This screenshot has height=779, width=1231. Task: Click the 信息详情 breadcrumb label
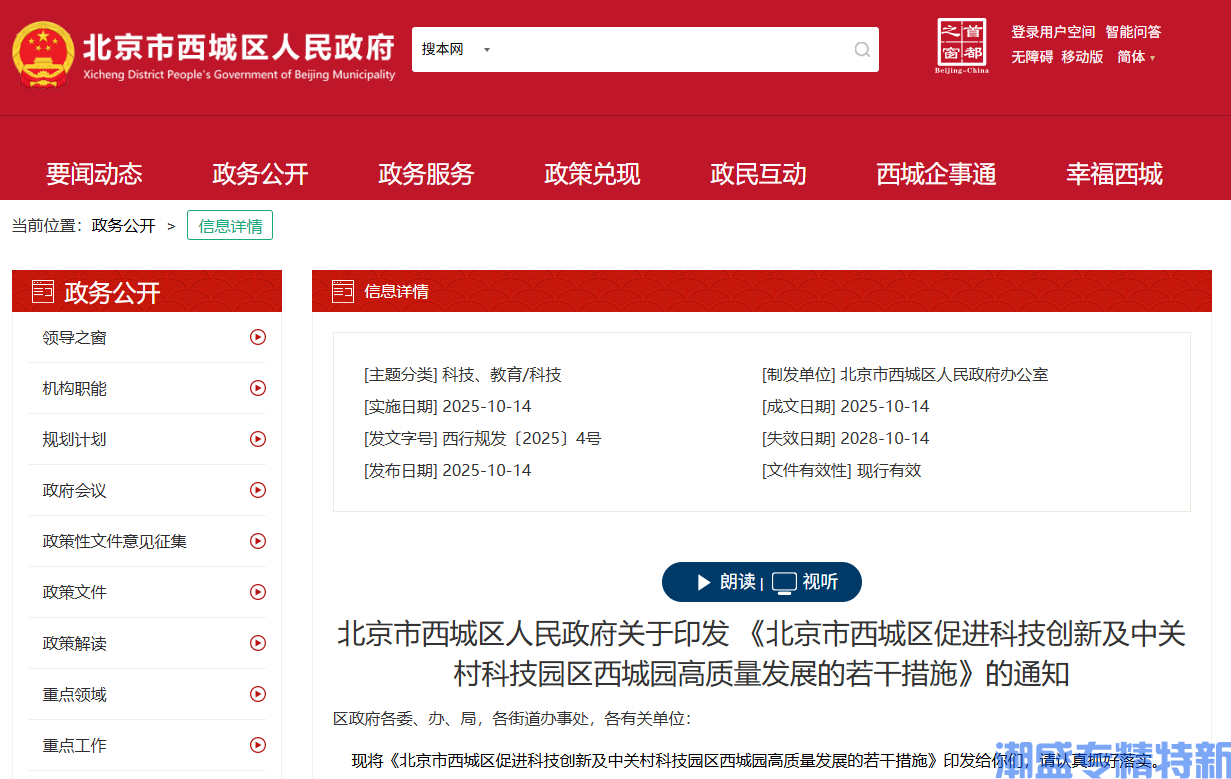tap(229, 225)
